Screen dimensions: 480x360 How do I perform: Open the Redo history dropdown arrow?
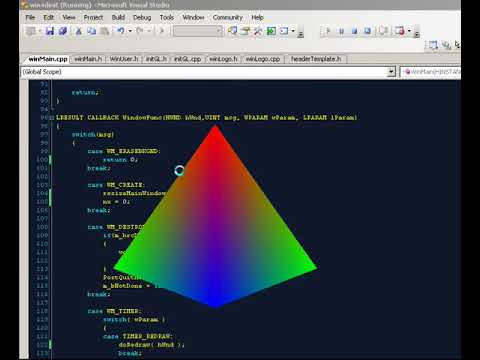tap(149, 31)
